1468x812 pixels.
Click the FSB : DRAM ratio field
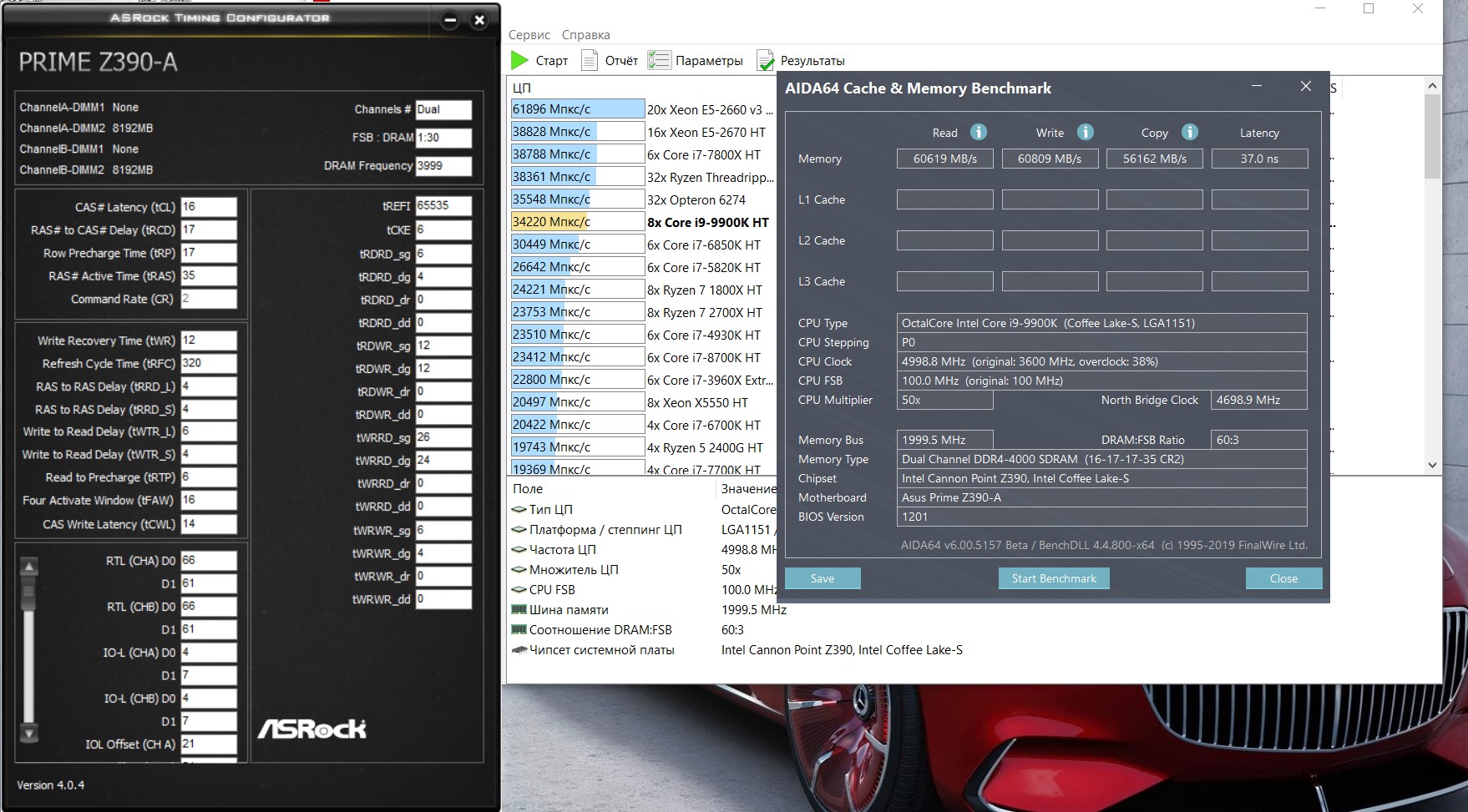tap(443, 138)
